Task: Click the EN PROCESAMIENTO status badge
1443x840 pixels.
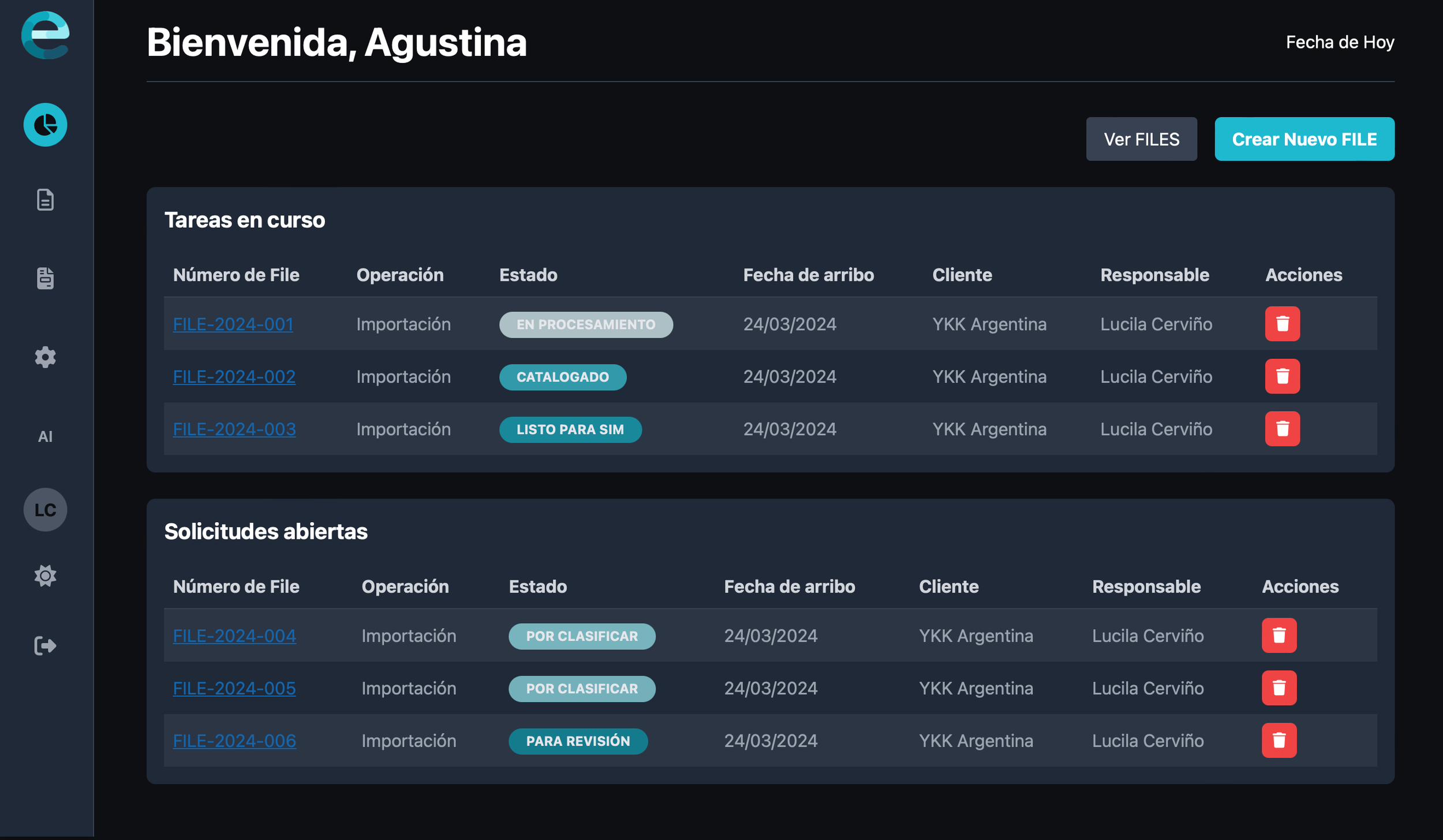Action: point(585,324)
